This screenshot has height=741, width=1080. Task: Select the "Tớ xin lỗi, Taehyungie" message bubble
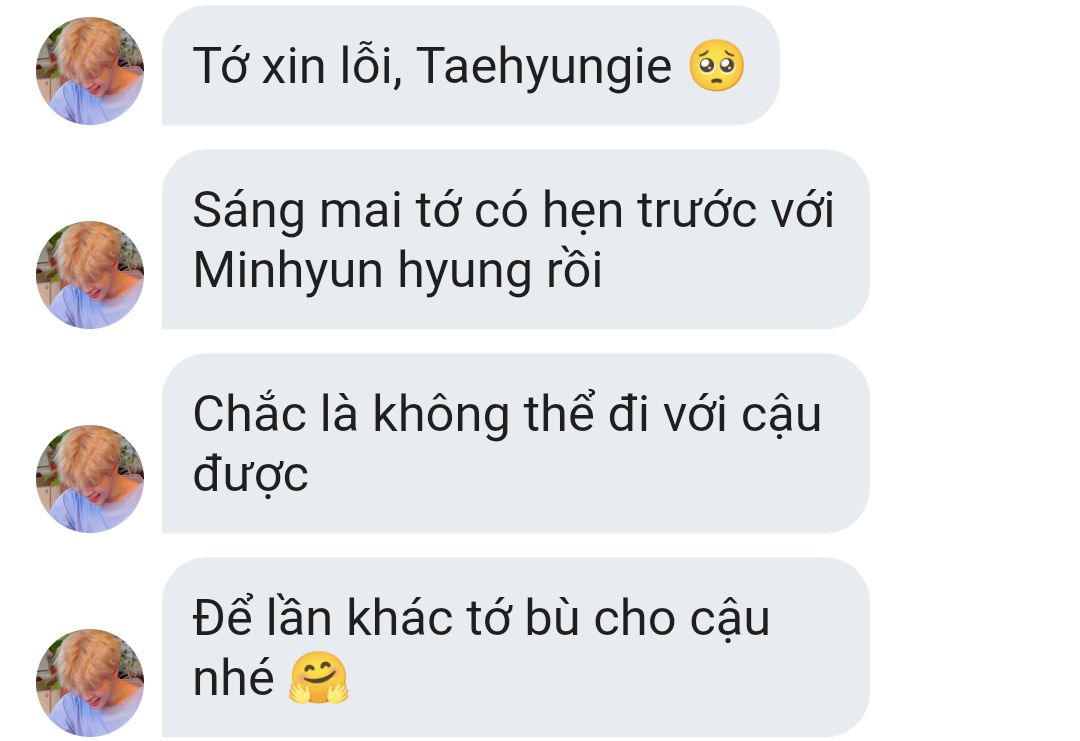coord(470,65)
